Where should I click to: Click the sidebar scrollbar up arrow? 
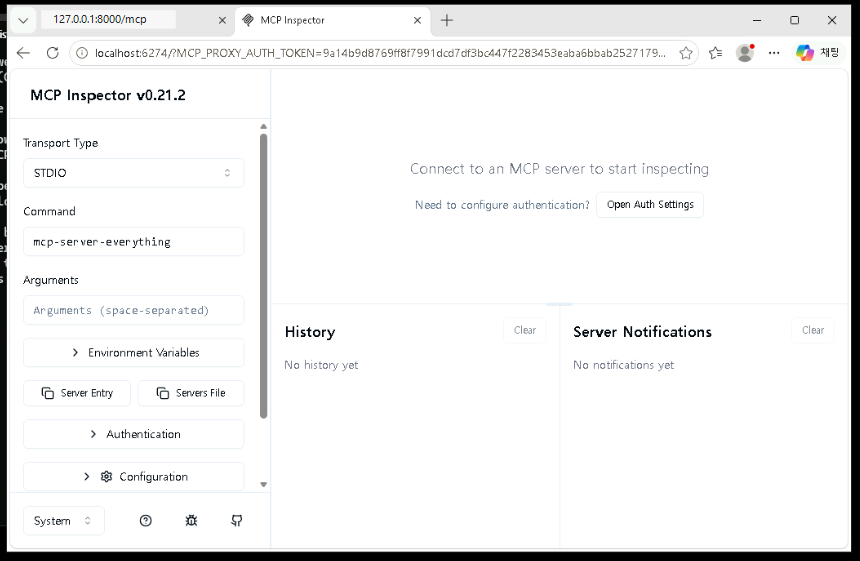(x=263, y=127)
